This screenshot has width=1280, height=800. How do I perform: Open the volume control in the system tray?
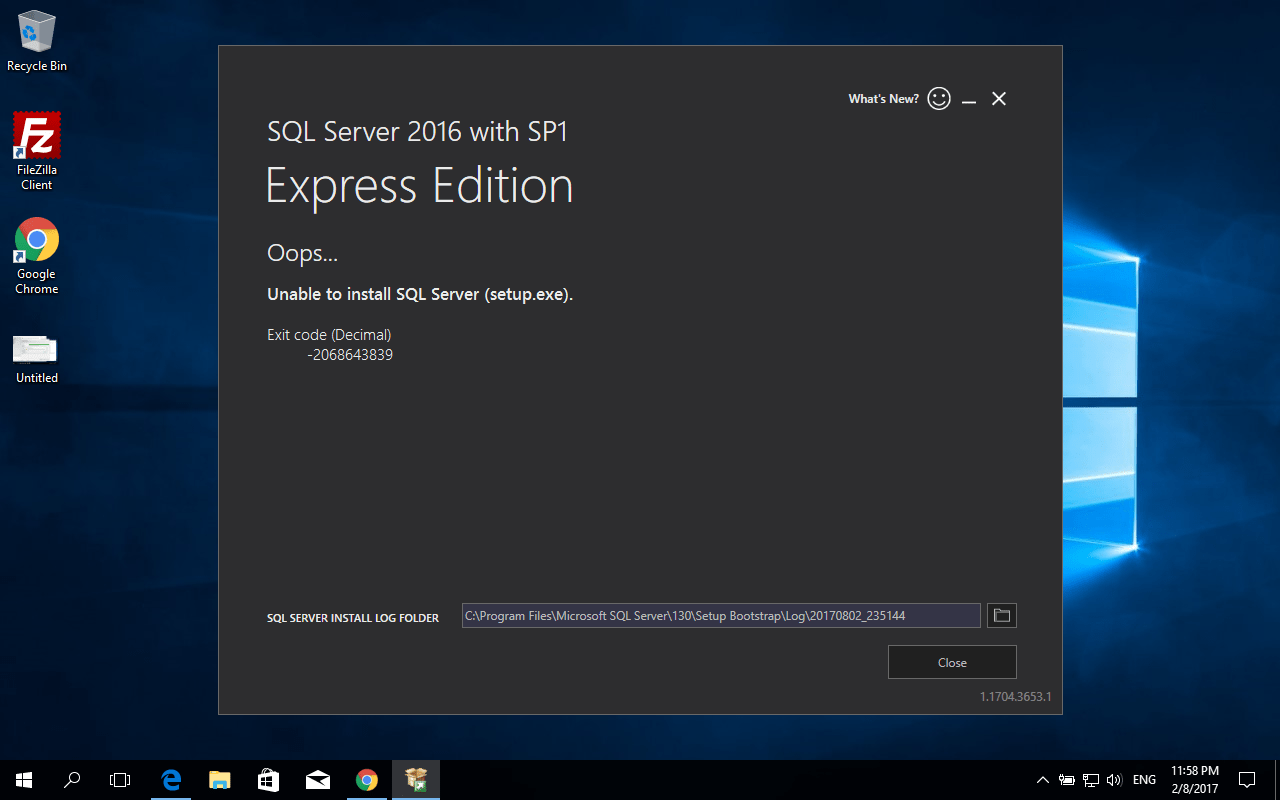click(x=1114, y=779)
